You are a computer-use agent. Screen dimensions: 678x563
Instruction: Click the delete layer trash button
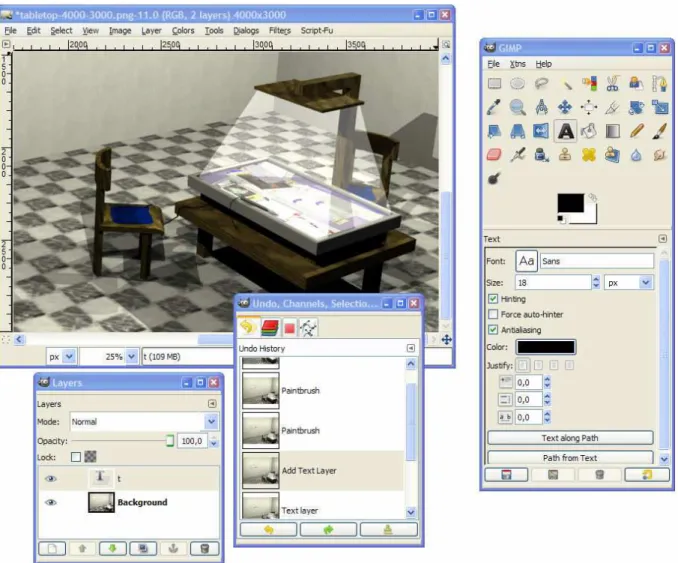[205, 549]
